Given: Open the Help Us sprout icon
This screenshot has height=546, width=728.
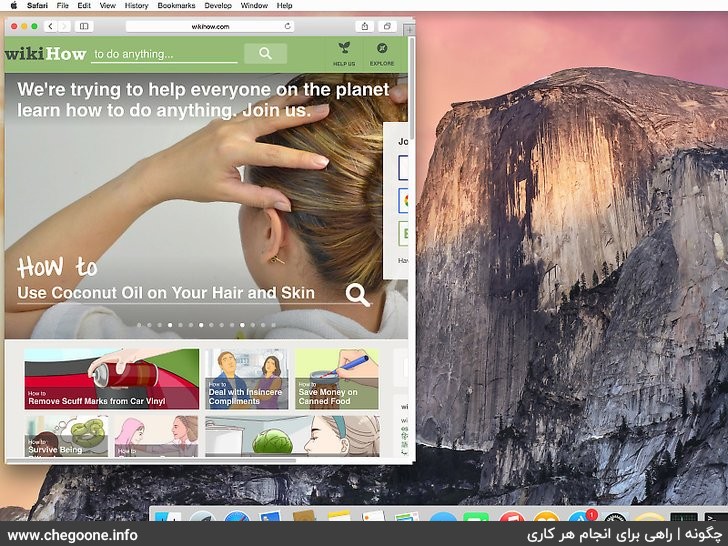Looking at the screenshot, I should tap(344, 53).
